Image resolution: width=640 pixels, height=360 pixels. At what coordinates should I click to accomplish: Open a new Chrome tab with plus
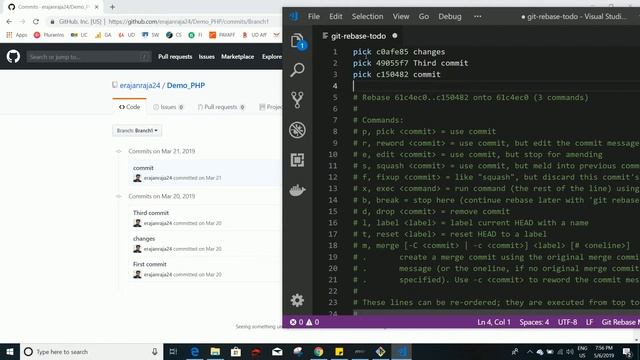(x=112, y=7)
